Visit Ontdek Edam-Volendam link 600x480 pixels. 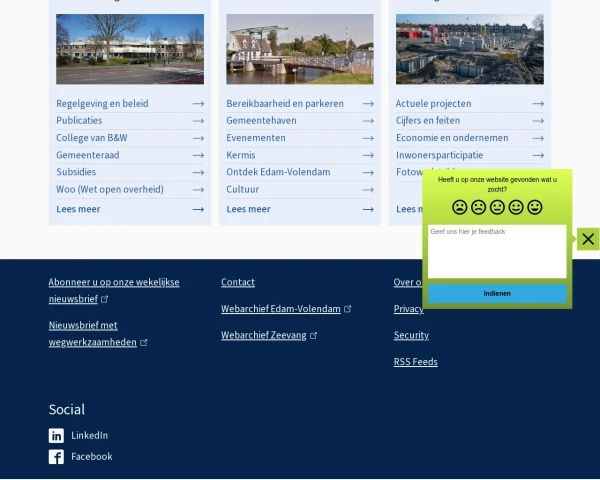(x=278, y=172)
